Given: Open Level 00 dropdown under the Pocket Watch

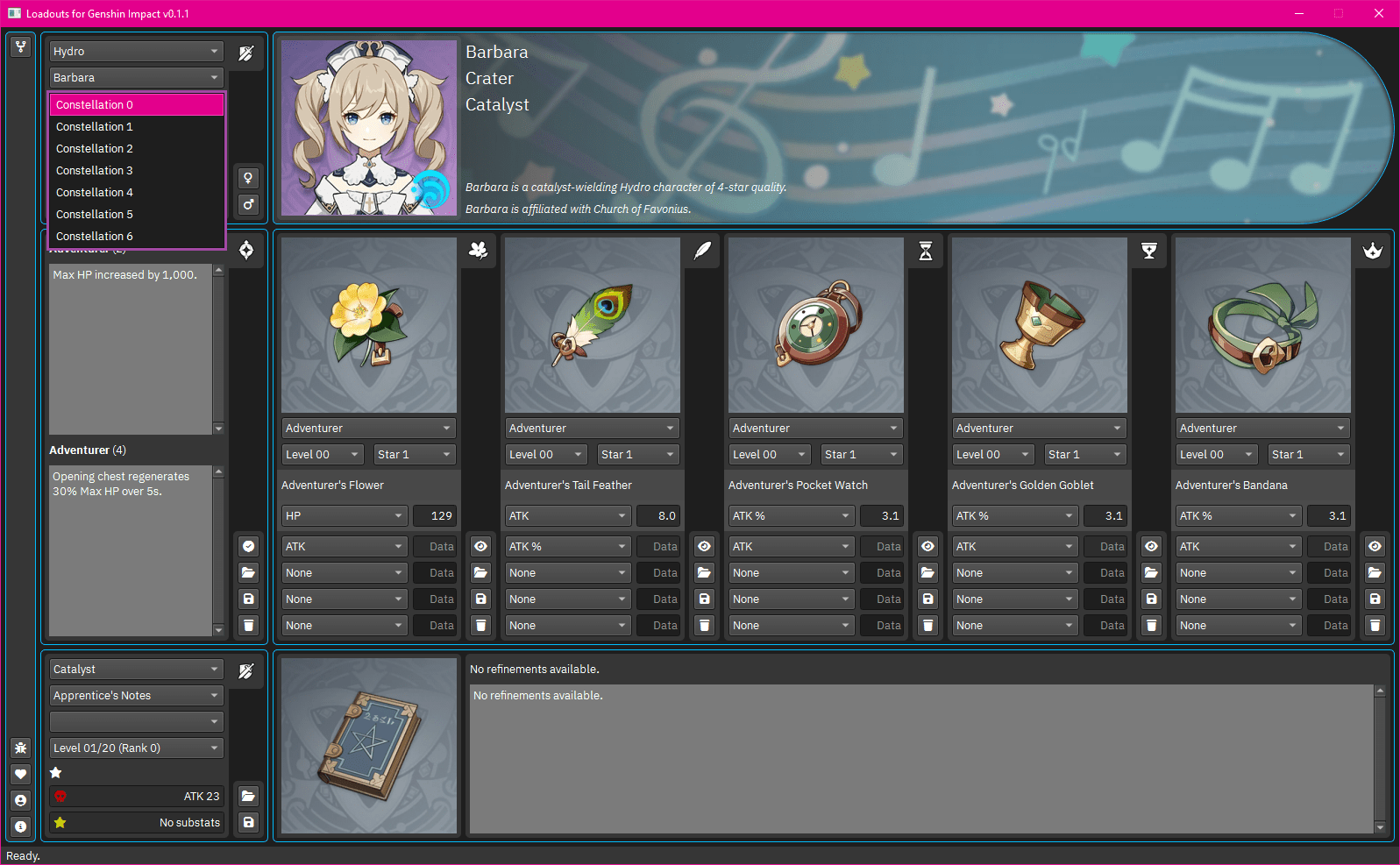Looking at the screenshot, I should [769, 455].
